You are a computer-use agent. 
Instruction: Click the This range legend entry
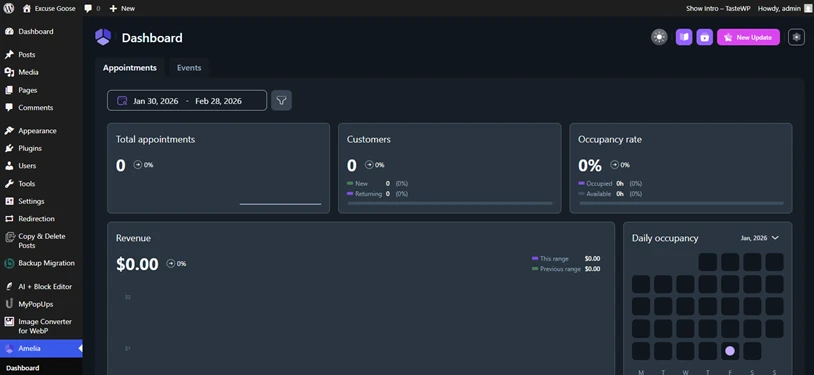click(x=566, y=259)
